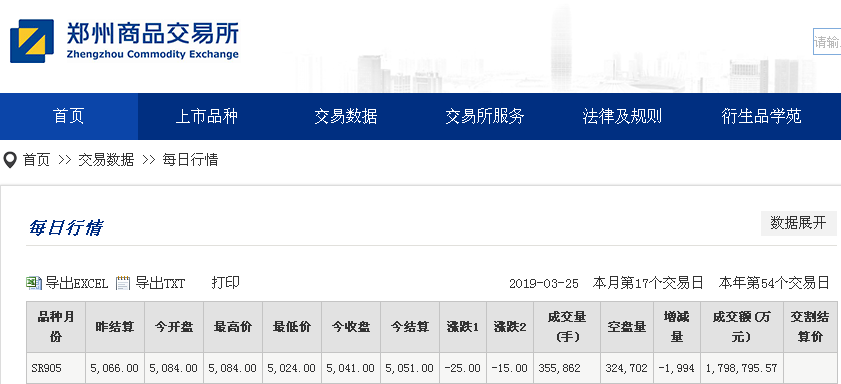Click the 324,702 open interest cell
The image size is (841, 384).
click(627, 368)
